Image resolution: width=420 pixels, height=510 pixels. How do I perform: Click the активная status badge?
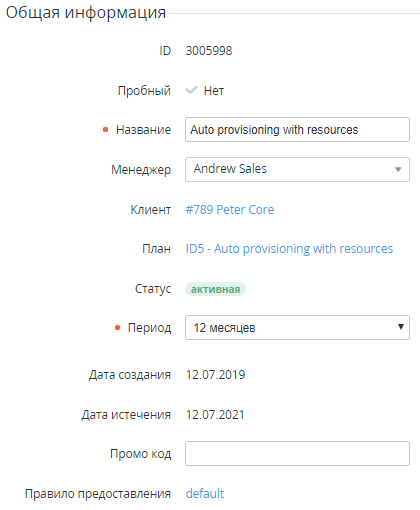[215, 289]
